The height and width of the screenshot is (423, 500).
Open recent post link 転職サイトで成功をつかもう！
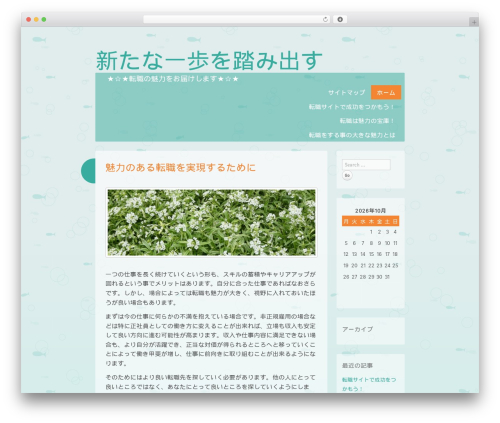coord(369,384)
